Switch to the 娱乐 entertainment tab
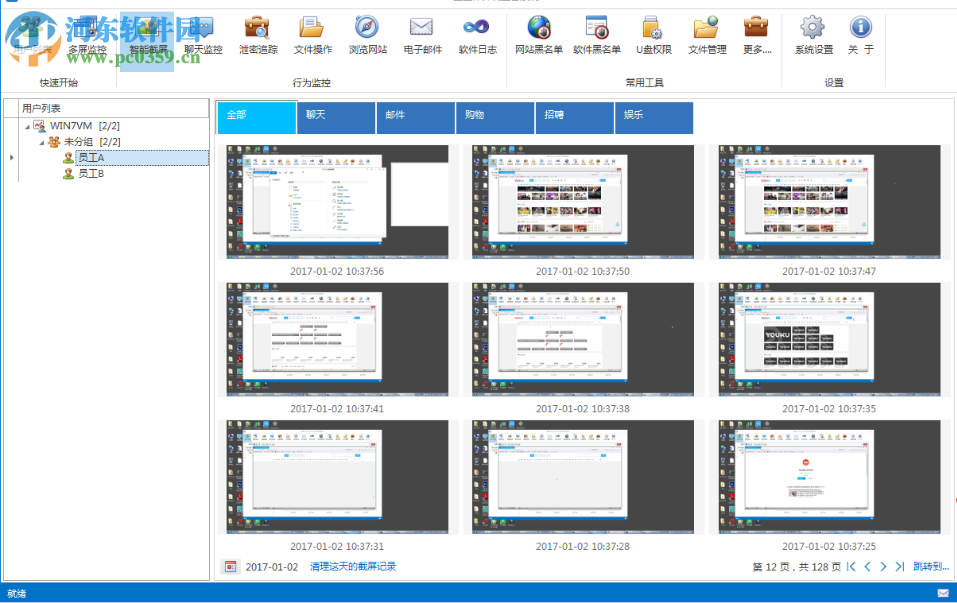Image resolution: width=957 pixels, height=603 pixels. 654,117
